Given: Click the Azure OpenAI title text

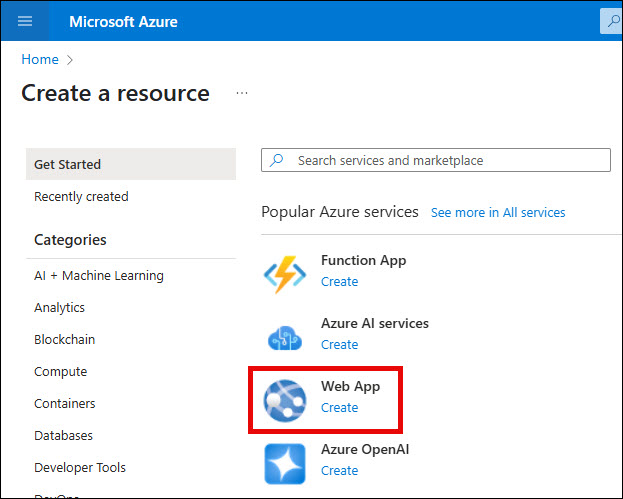Looking at the screenshot, I should [365, 449].
